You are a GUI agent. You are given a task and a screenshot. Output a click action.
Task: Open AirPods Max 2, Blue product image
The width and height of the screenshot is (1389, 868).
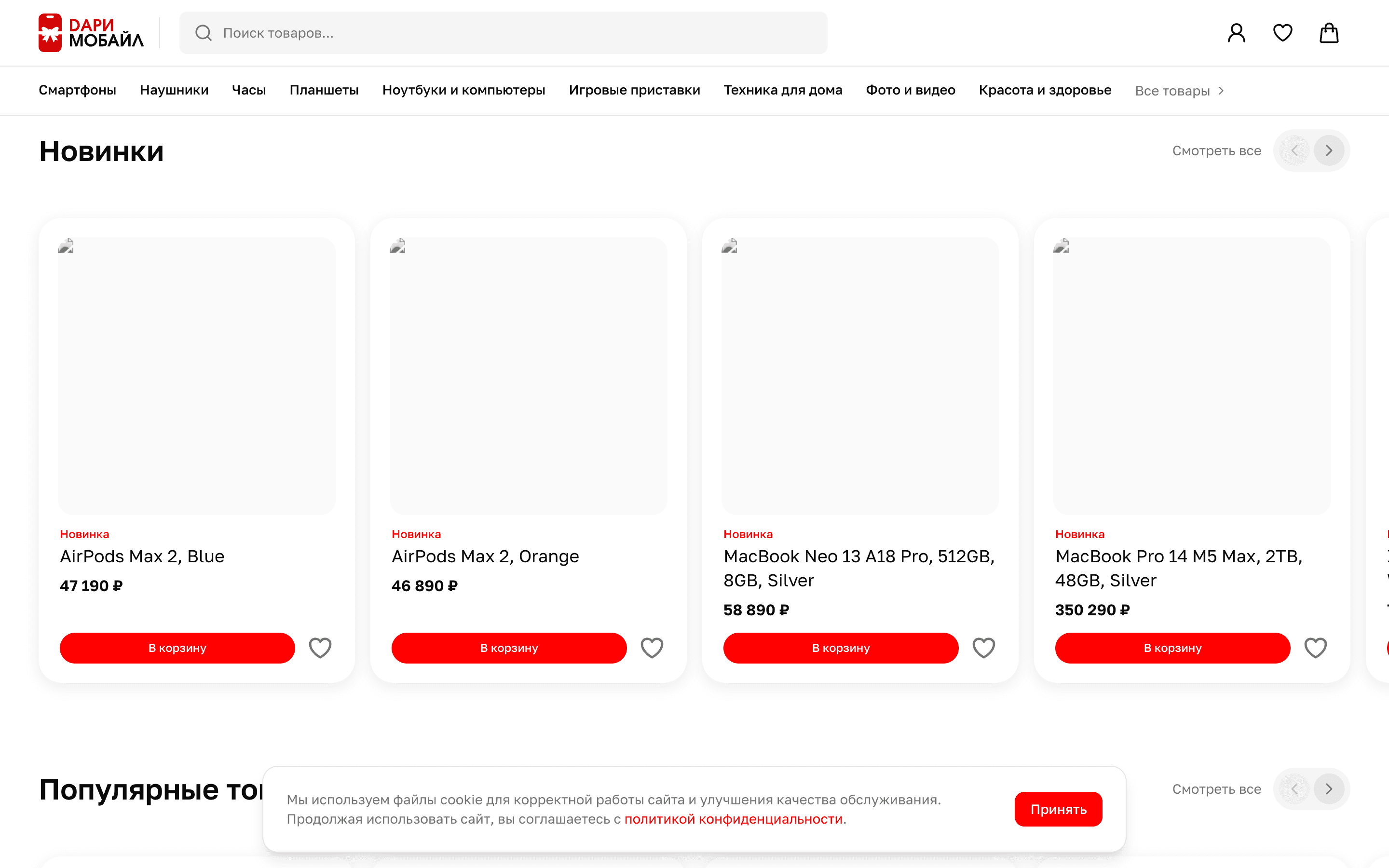196,376
